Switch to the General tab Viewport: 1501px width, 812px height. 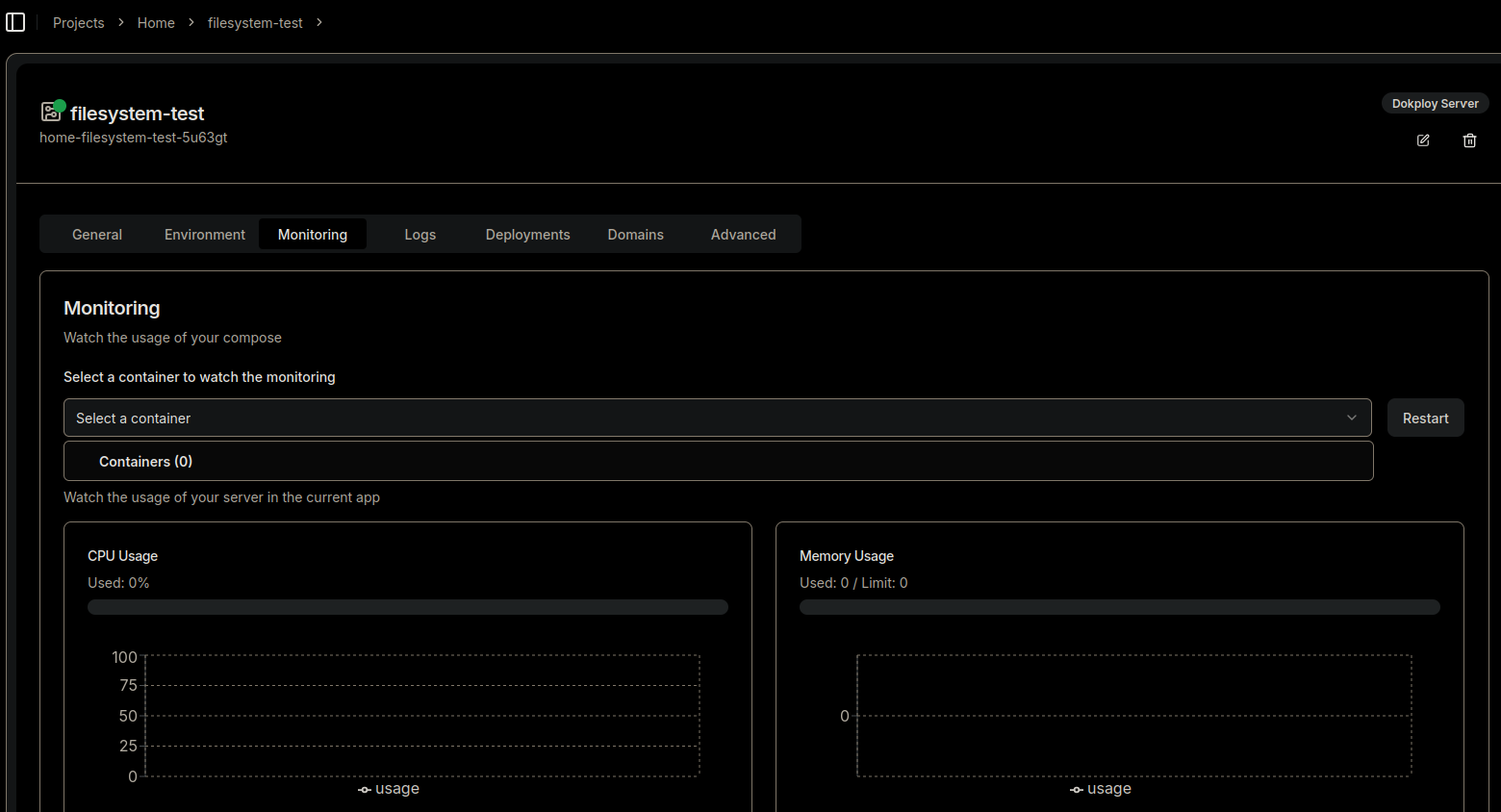coord(97,234)
